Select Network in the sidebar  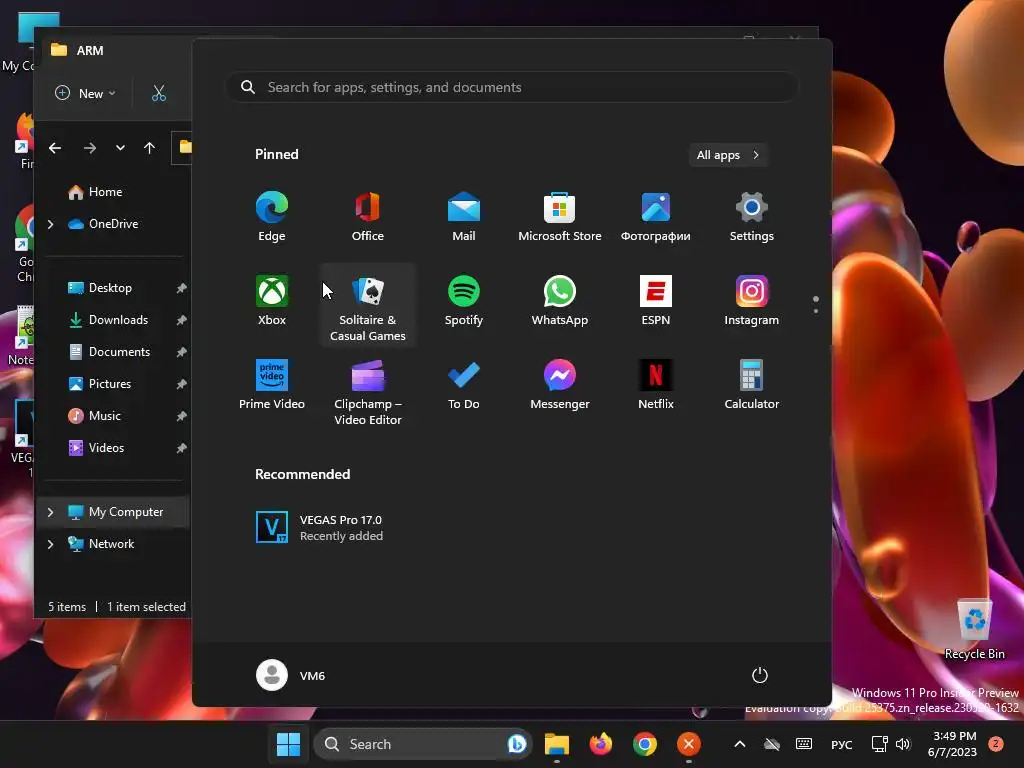click(101, 544)
